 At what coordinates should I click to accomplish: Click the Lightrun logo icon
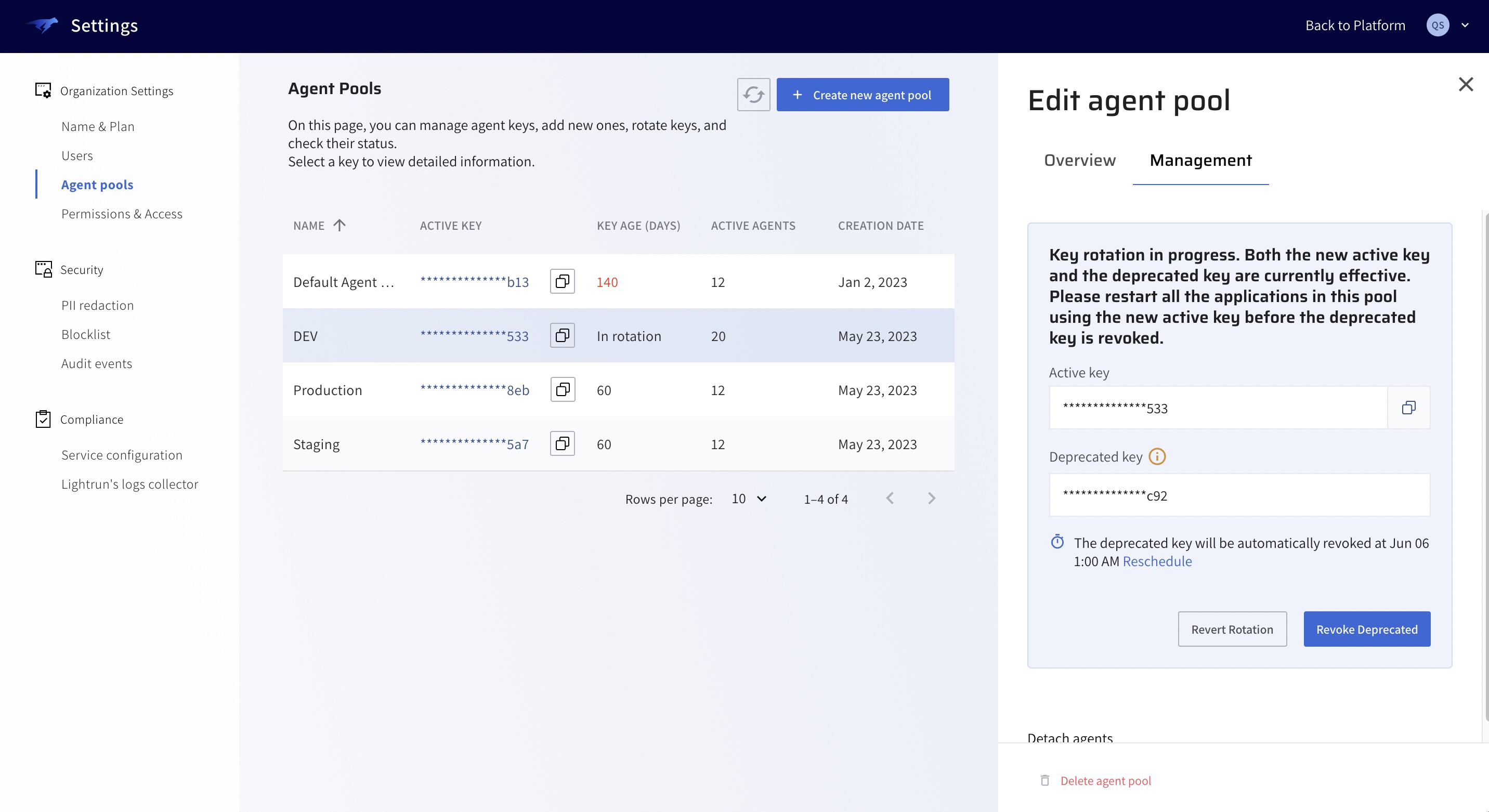coord(43,25)
